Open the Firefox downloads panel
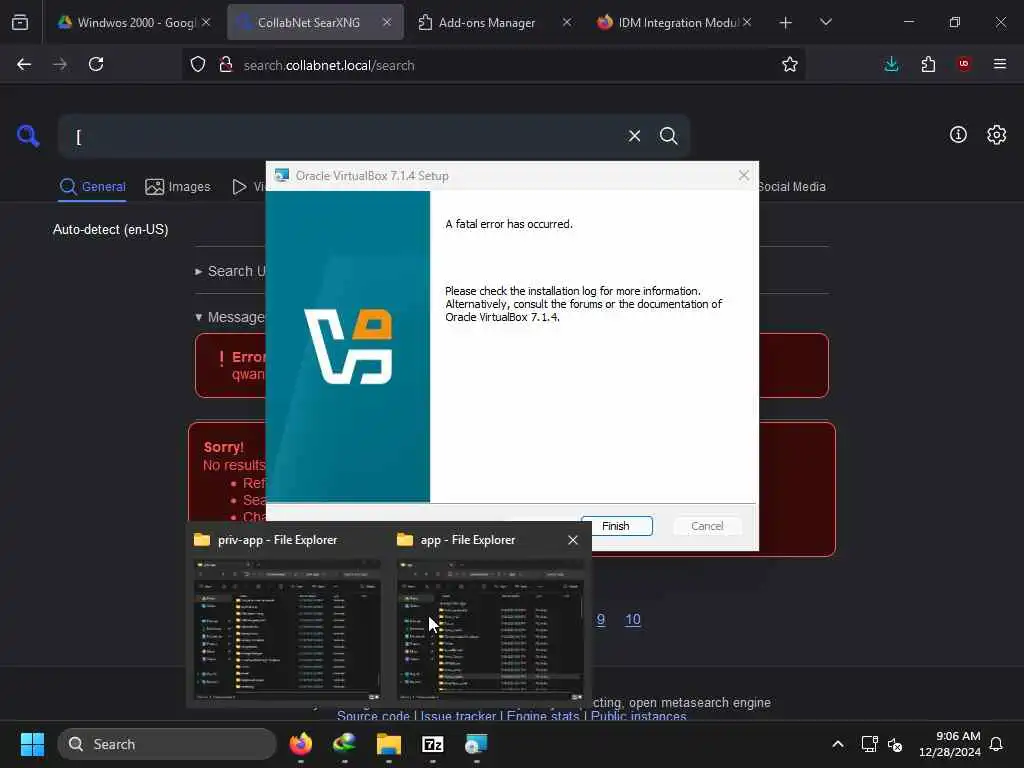Image resolution: width=1024 pixels, height=768 pixels. (891, 64)
